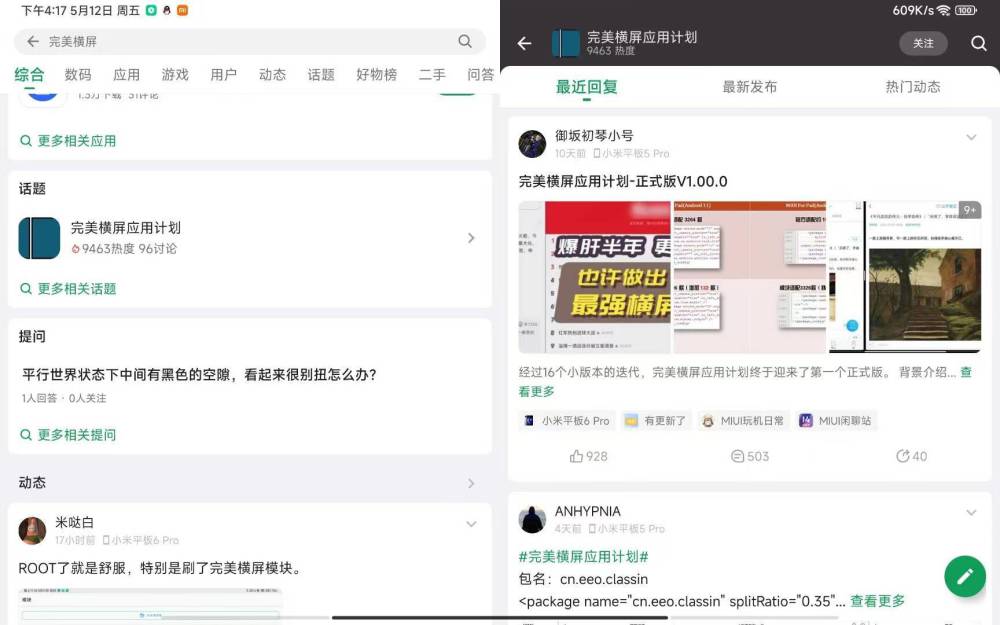The width and height of the screenshot is (1000, 625).
Task: Tap the green notification icon in status bar
Action: pos(151,10)
